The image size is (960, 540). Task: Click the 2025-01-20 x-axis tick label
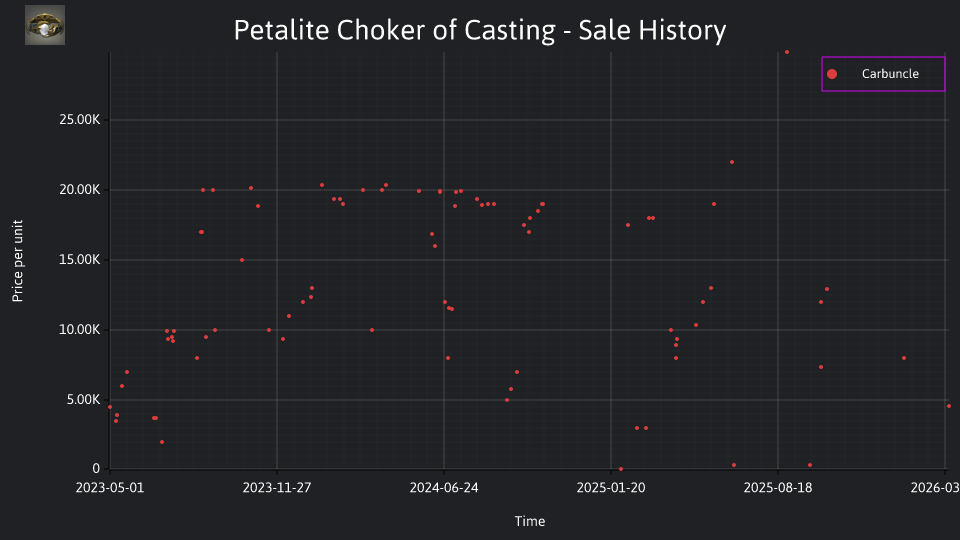(x=611, y=487)
